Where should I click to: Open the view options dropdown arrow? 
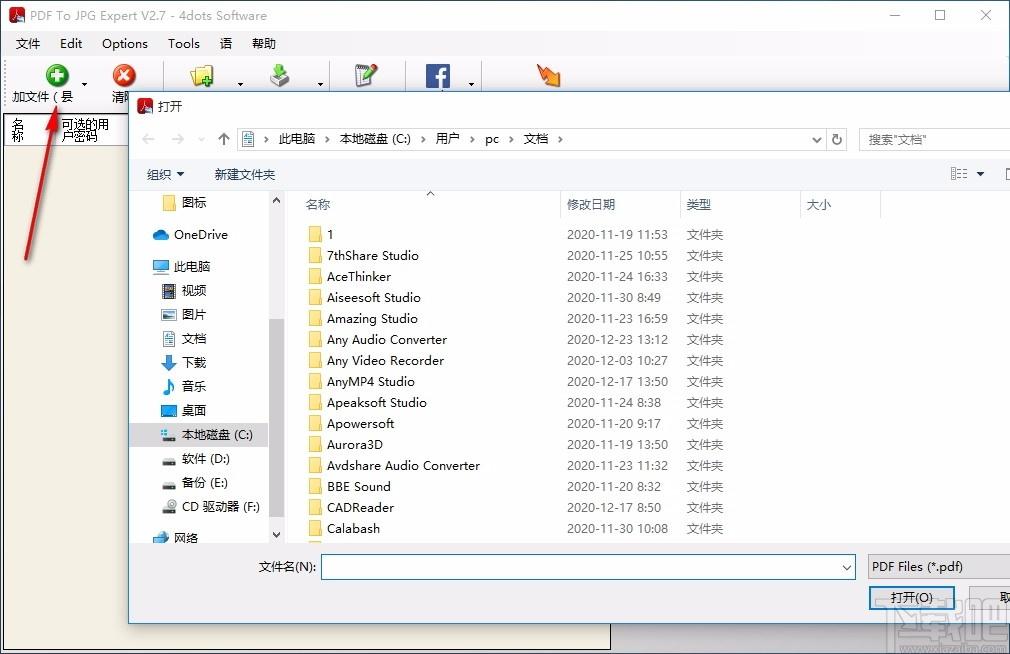tap(980, 174)
